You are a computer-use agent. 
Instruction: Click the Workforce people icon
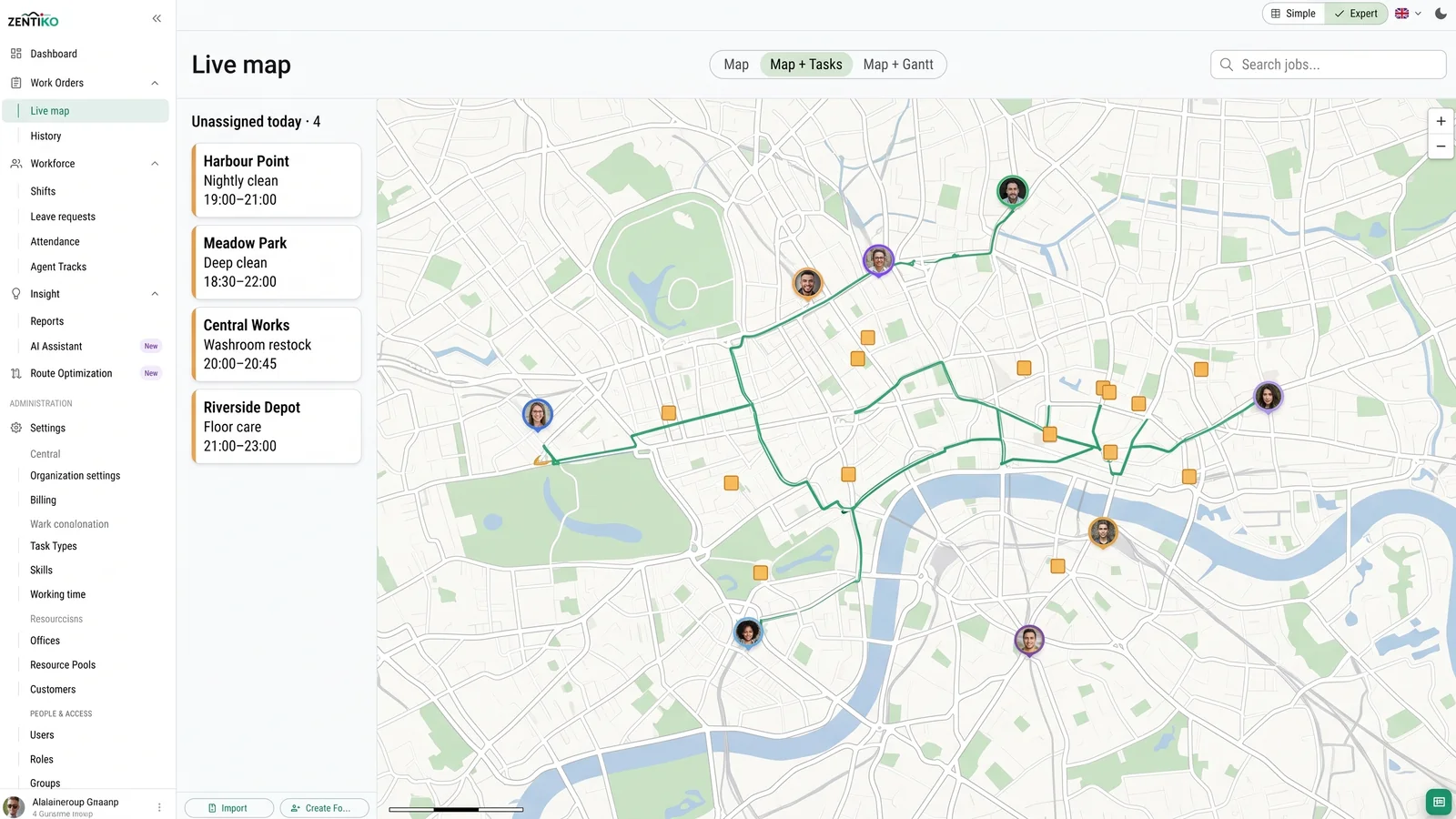tap(16, 164)
